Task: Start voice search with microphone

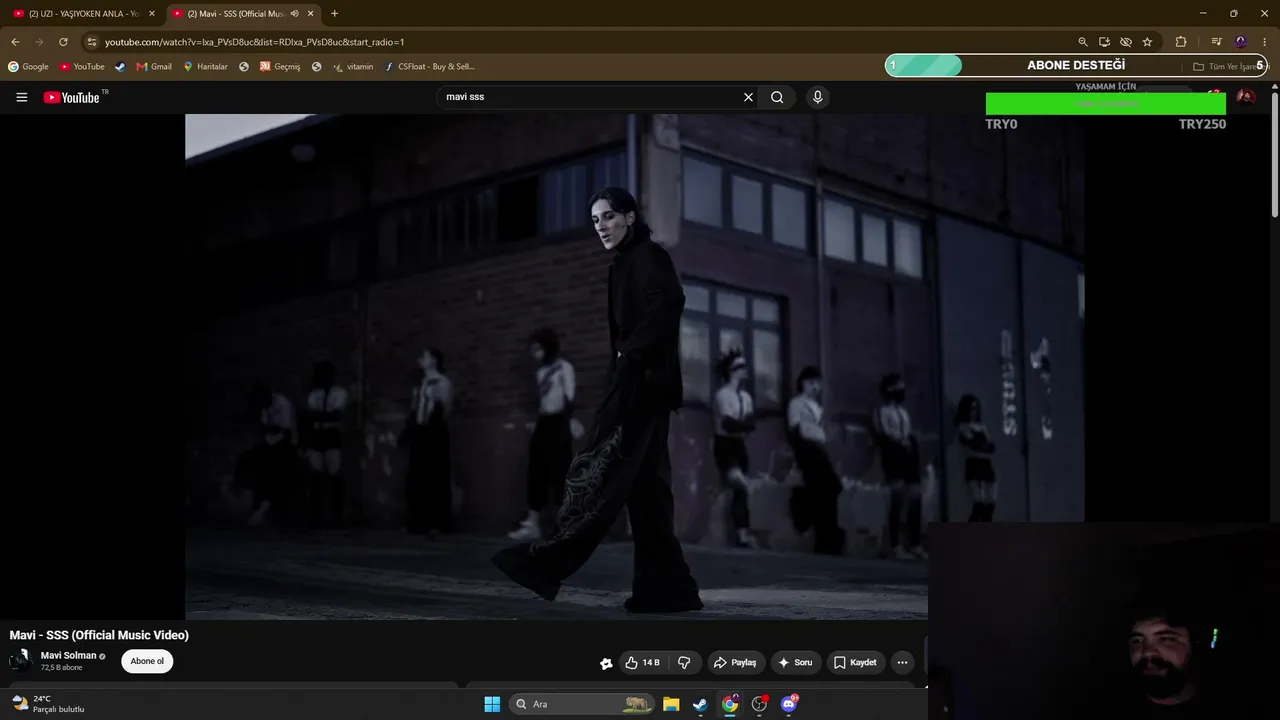Action: (x=817, y=97)
